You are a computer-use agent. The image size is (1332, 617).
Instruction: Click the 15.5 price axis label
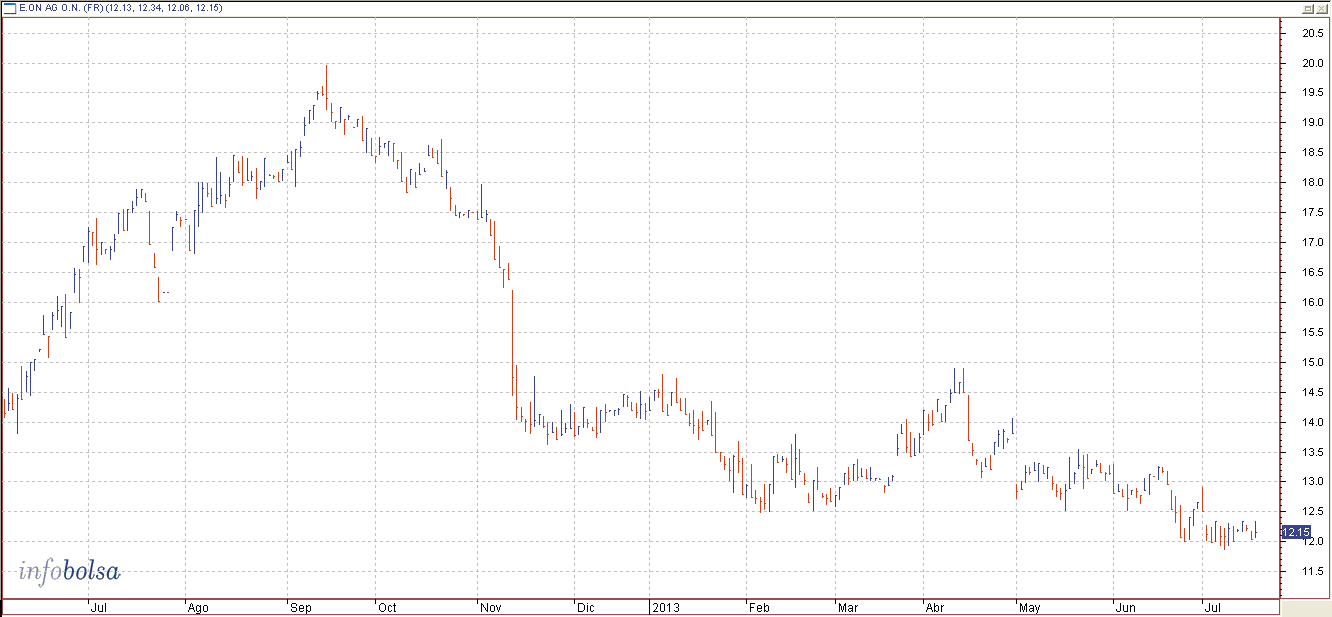(x=1311, y=333)
